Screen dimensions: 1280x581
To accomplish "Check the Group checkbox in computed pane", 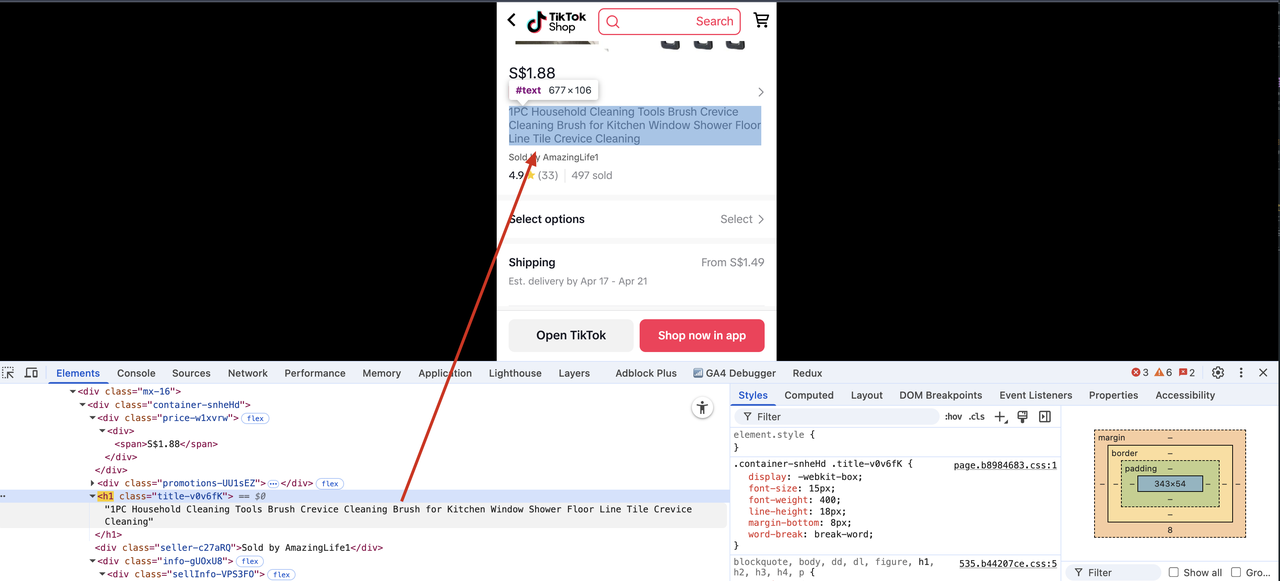I will tap(1237, 573).
